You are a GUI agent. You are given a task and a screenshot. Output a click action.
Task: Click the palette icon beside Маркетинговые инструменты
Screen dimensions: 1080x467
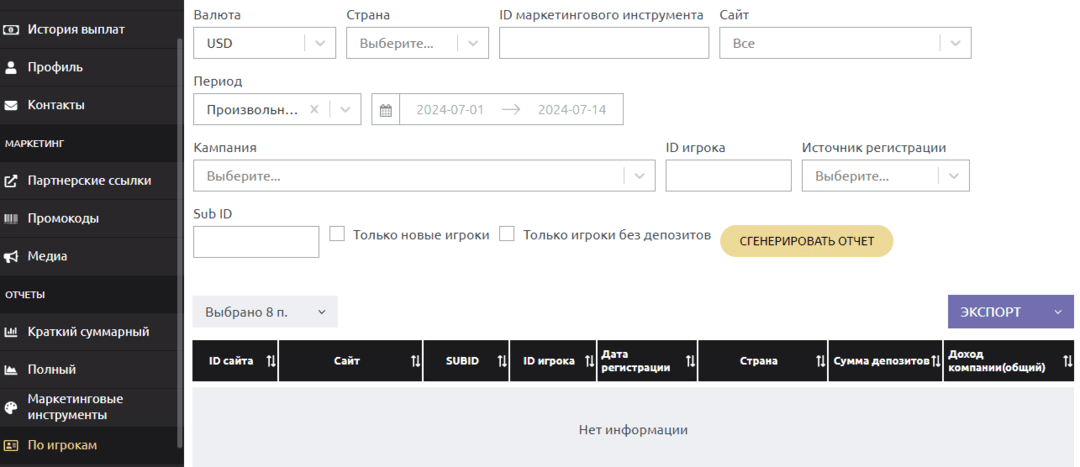click(11, 408)
